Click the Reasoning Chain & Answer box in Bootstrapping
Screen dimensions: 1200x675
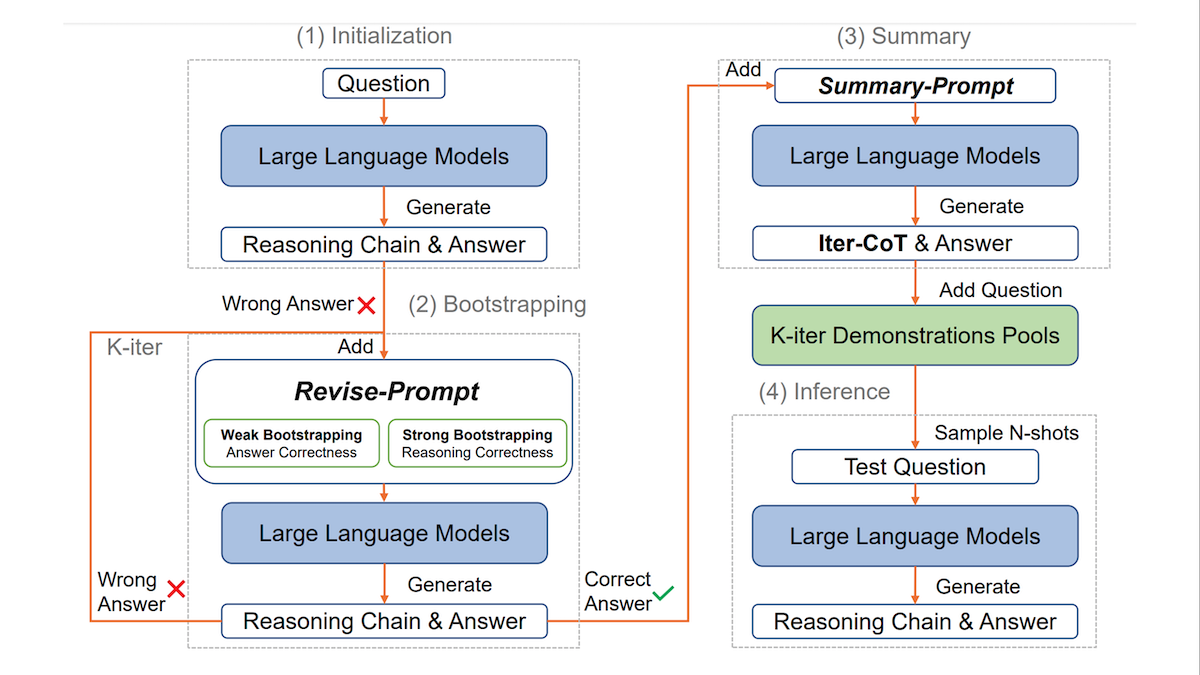coord(384,621)
